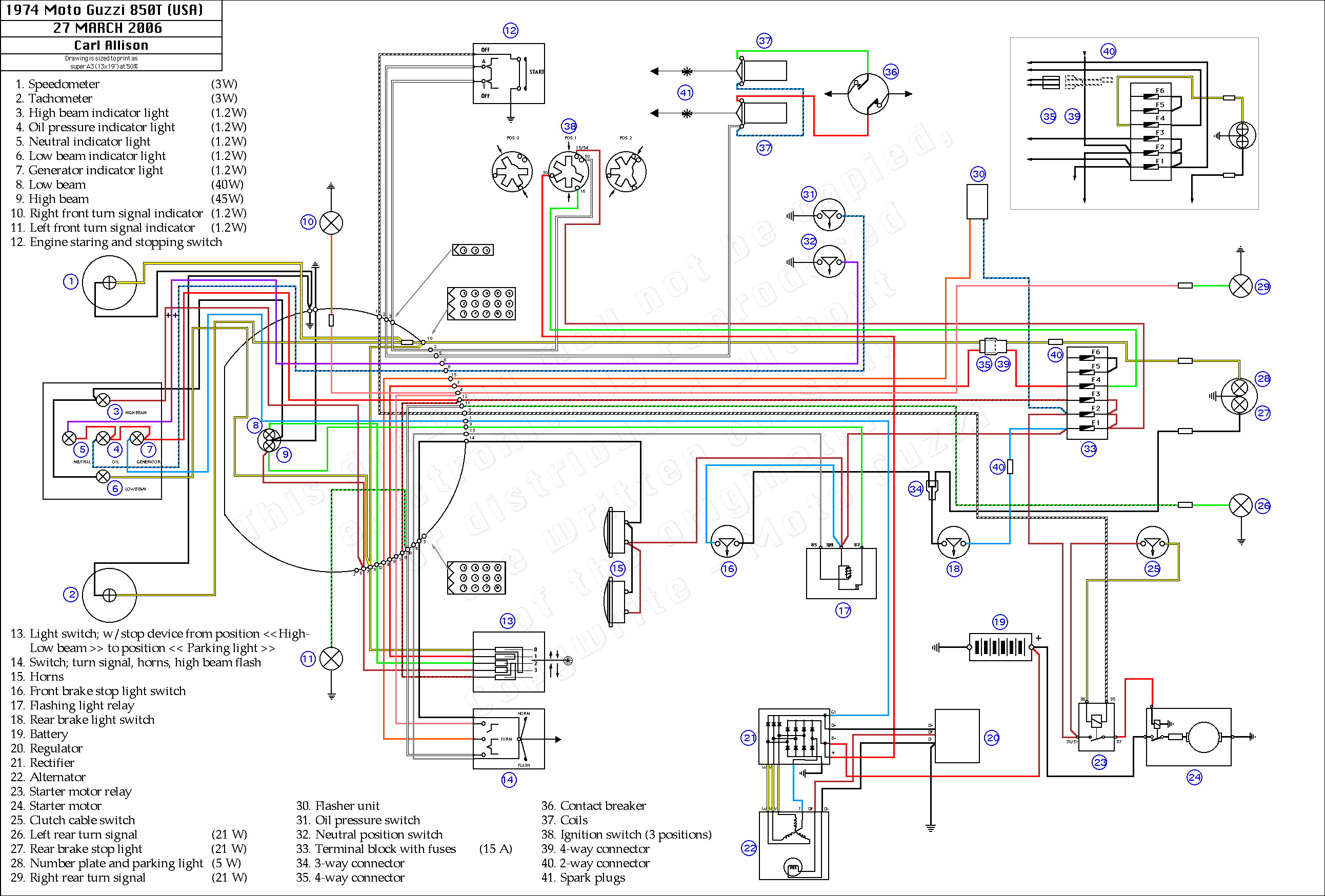The image size is (1325, 896).
Task: Click the rectifier diode block 21
Action: point(794,737)
